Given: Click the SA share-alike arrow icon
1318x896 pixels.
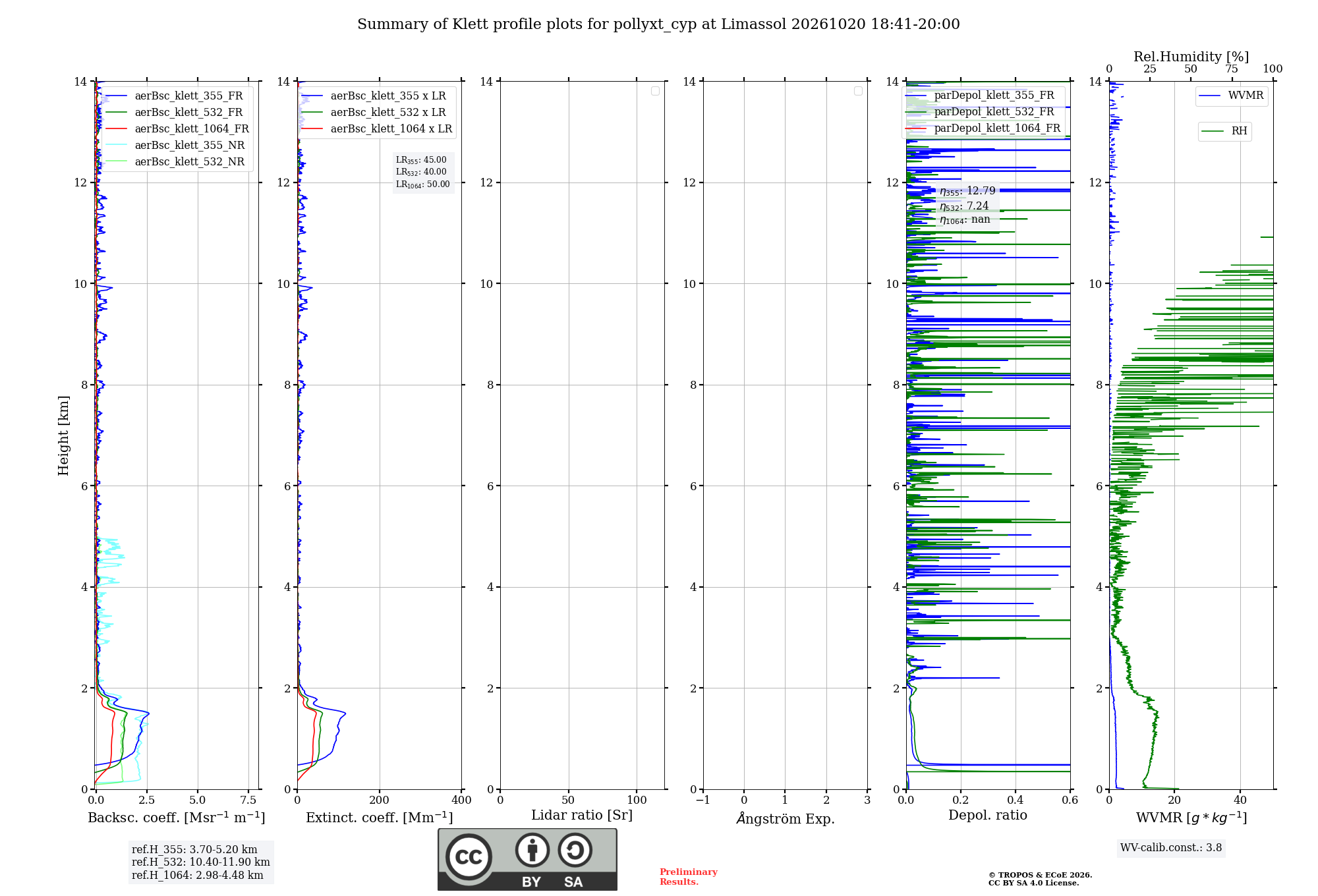Looking at the screenshot, I should (575, 850).
